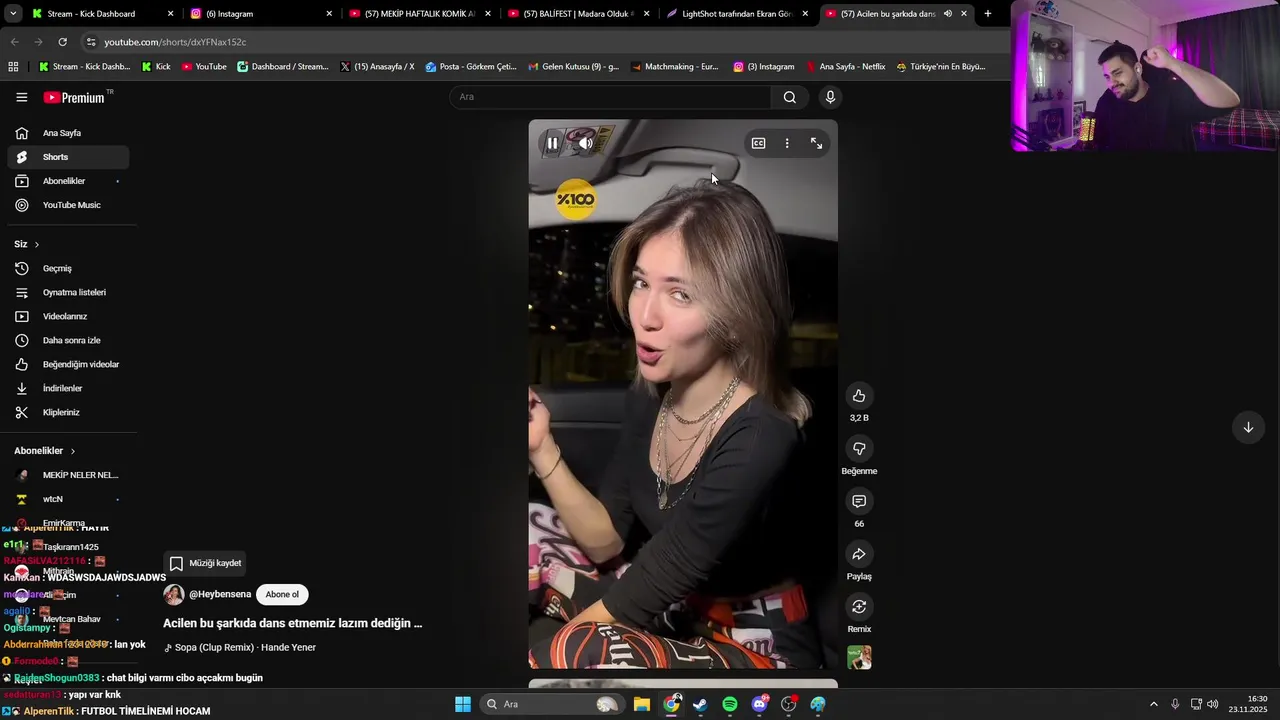View site information icon in address bar
Image resolution: width=1280 pixels, height=720 pixels.
pyautogui.click(x=91, y=42)
